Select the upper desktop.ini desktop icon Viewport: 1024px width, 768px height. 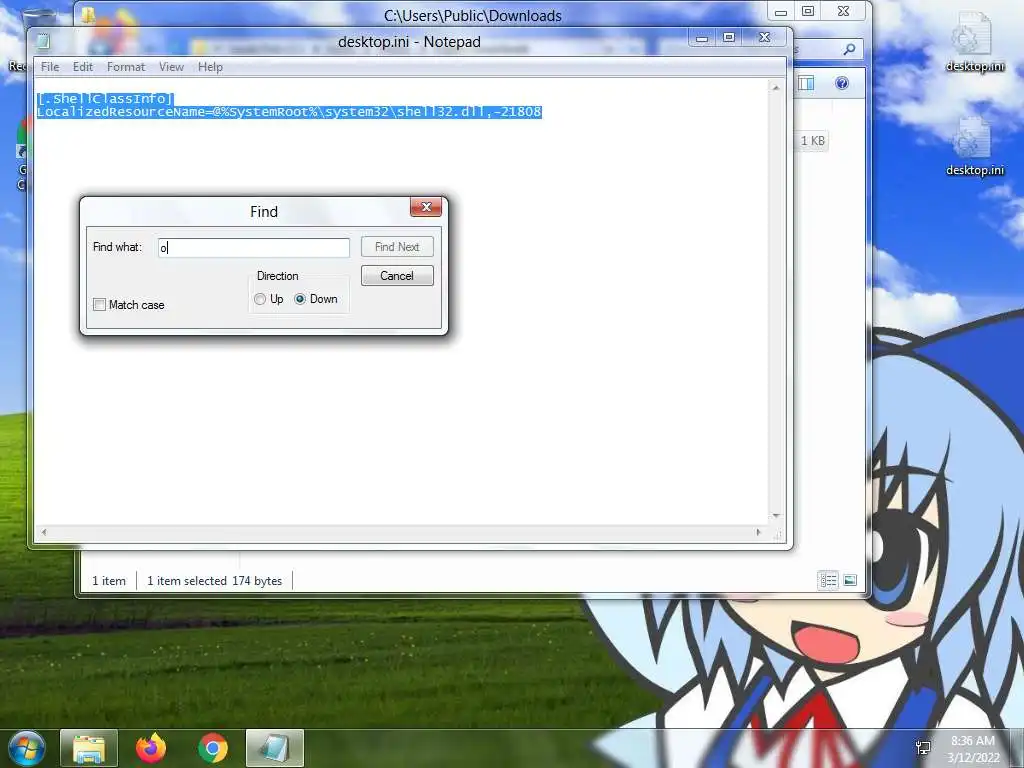(x=974, y=42)
